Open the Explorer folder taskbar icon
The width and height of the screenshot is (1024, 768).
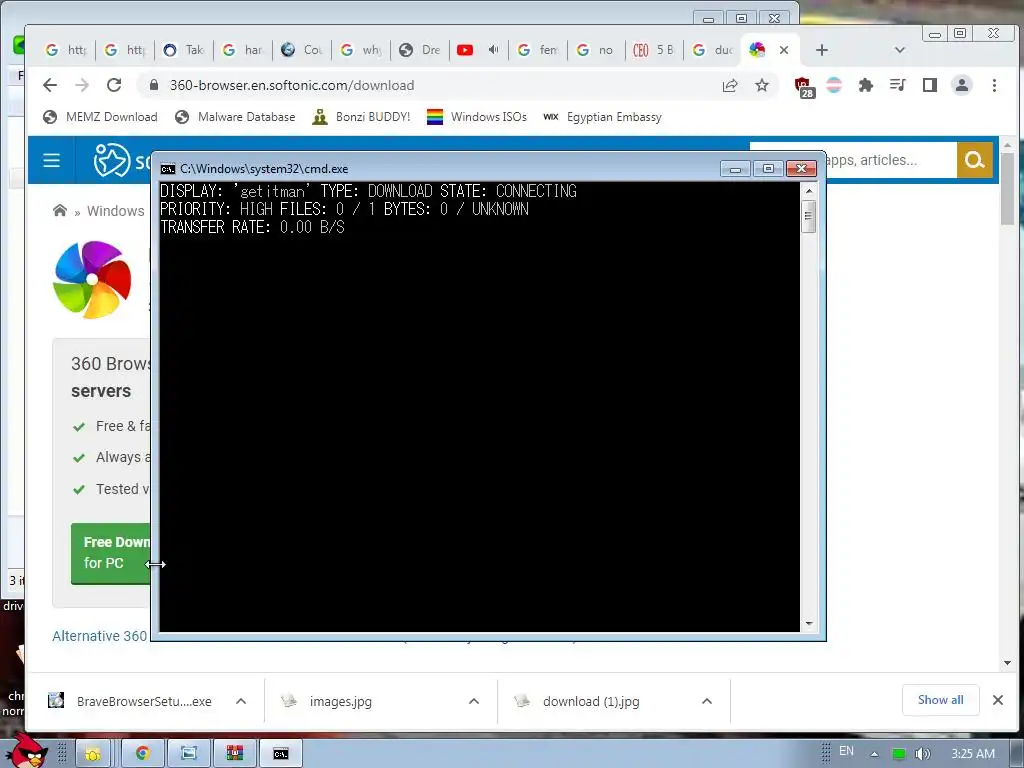point(92,754)
